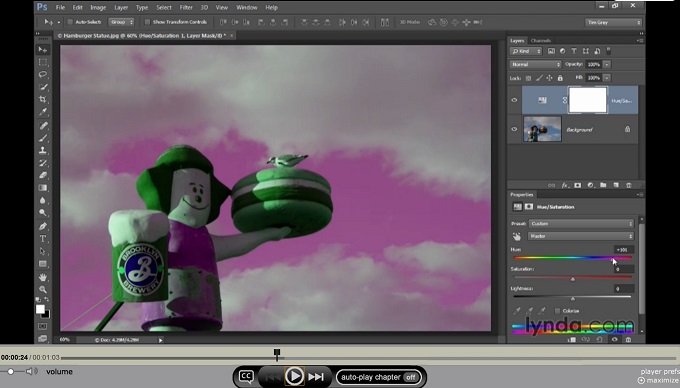
Task: Click the maximize player link
Action: tap(658, 380)
